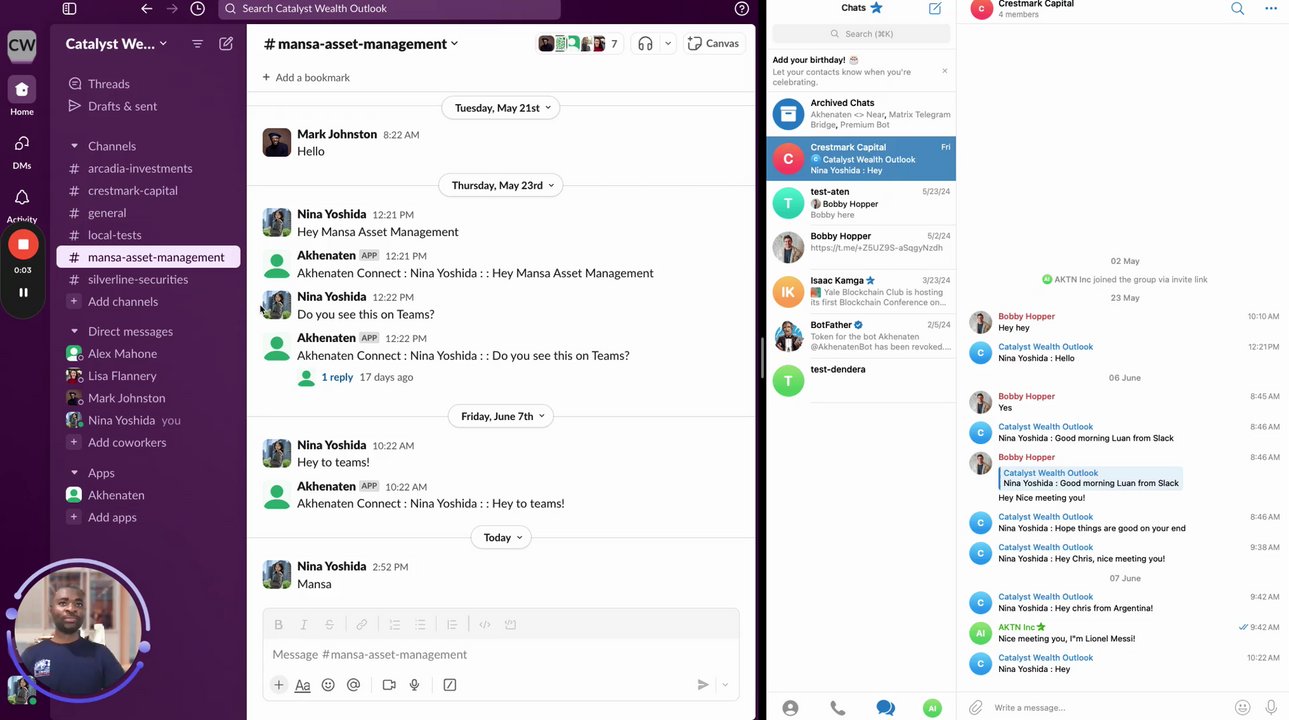Record video clip icon in composer
The image size is (1289, 720).
click(389, 685)
